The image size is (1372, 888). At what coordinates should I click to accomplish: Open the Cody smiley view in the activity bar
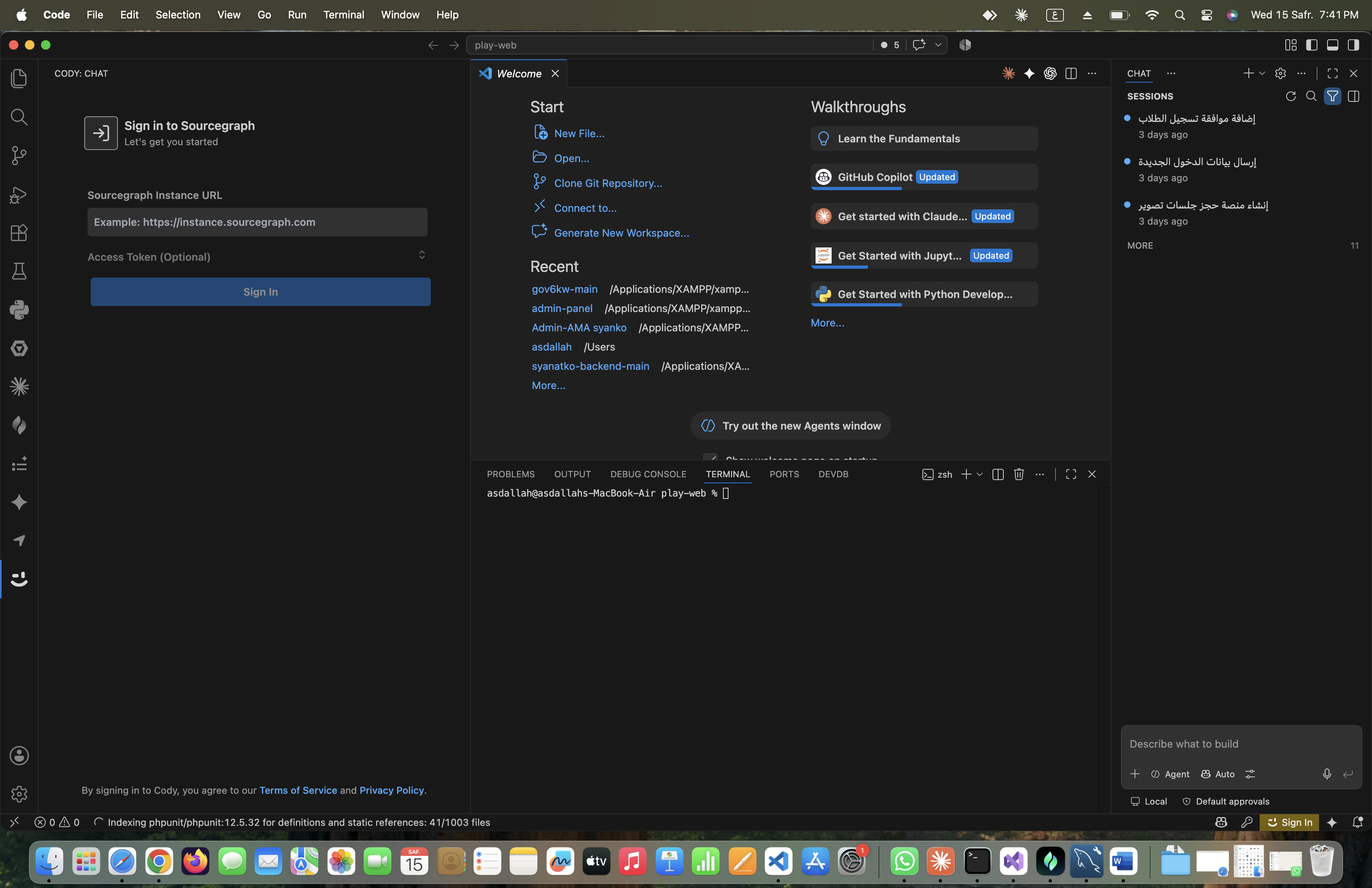19,579
